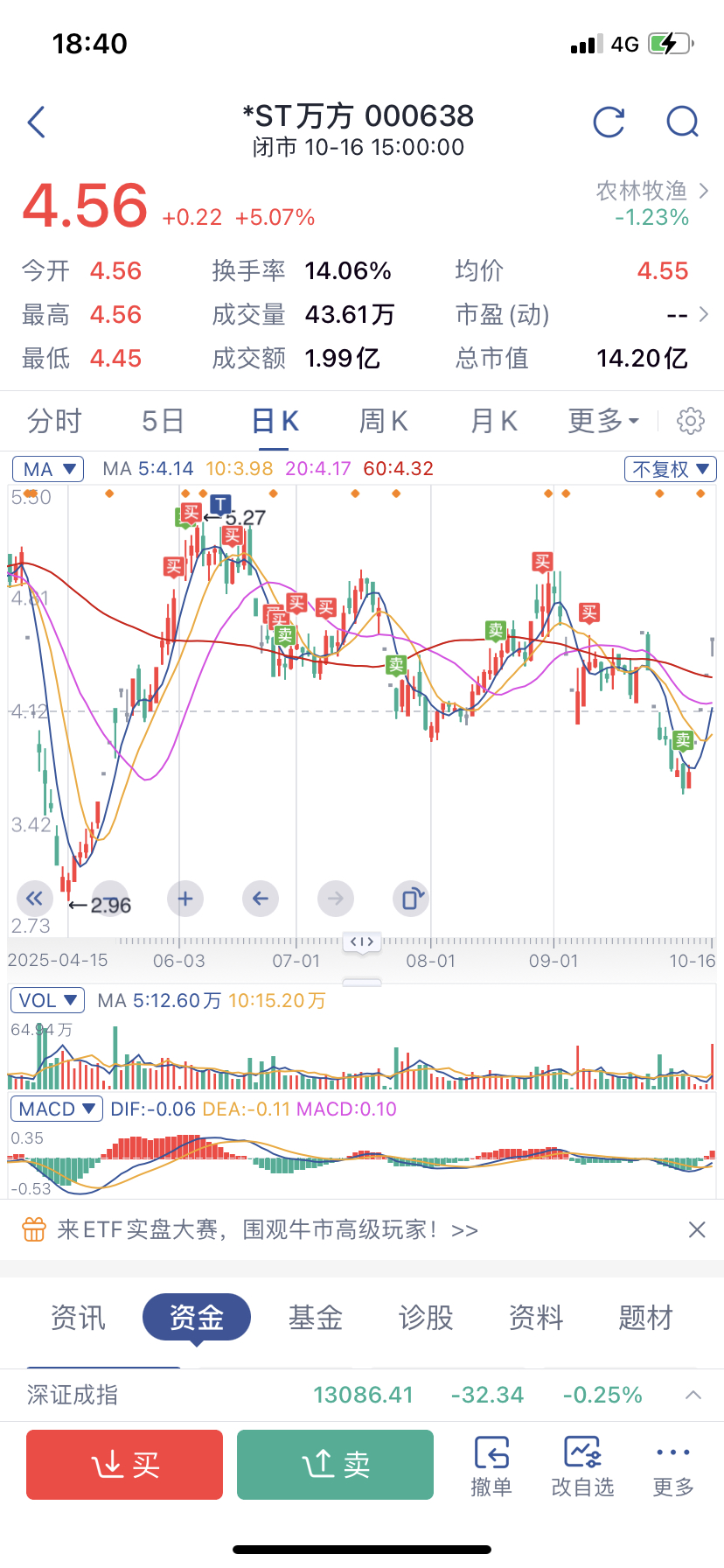Open the 不复权 adjustment dropdown
Image resolution: width=724 pixels, height=1568 pixels.
click(x=670, y=469)
